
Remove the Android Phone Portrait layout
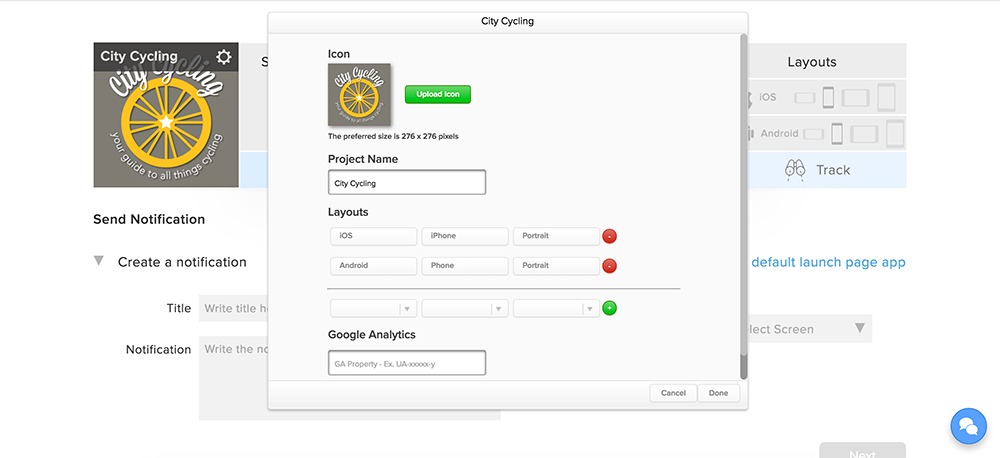(x=609, y=266)
